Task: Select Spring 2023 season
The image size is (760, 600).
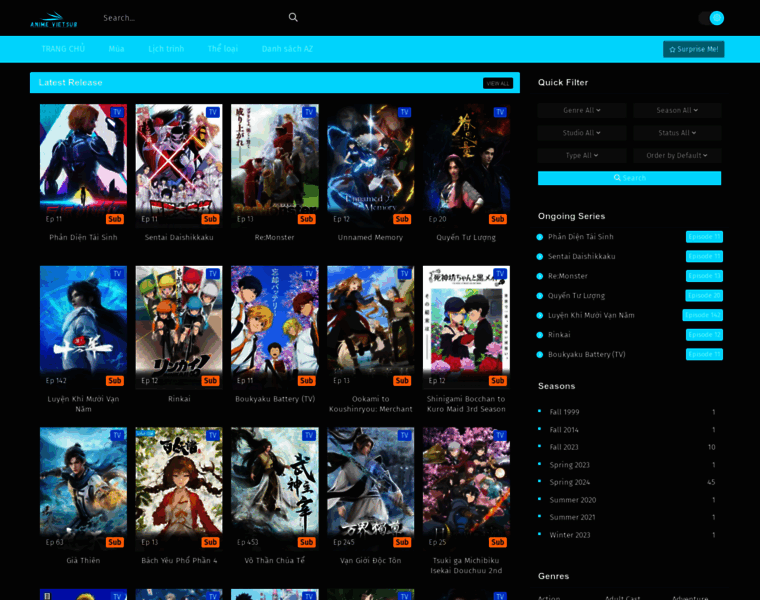Action: tap(570, 465)
